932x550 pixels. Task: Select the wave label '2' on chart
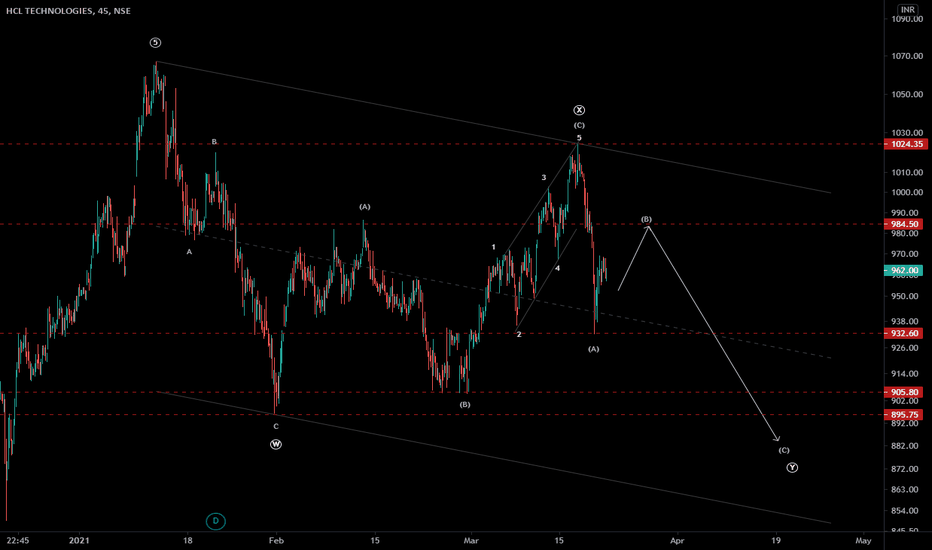tap(519, 334)
